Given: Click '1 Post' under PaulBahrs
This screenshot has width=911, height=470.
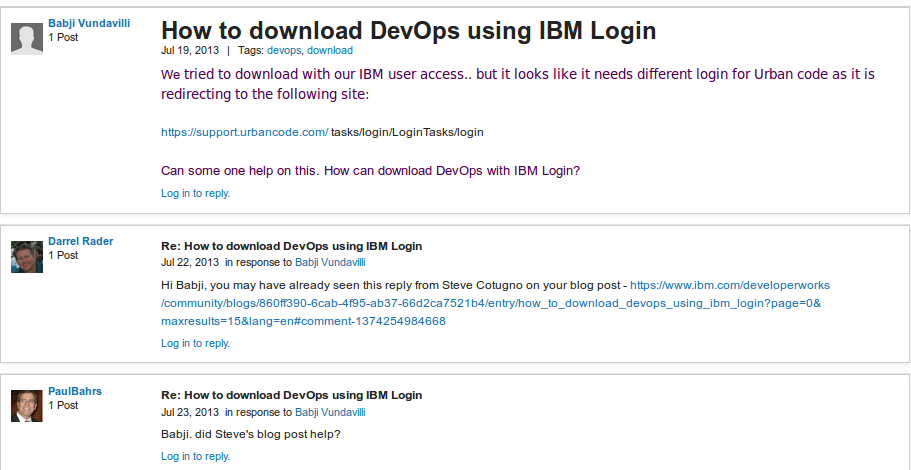Looking at the screenshot, I should (x=63, y=405).
